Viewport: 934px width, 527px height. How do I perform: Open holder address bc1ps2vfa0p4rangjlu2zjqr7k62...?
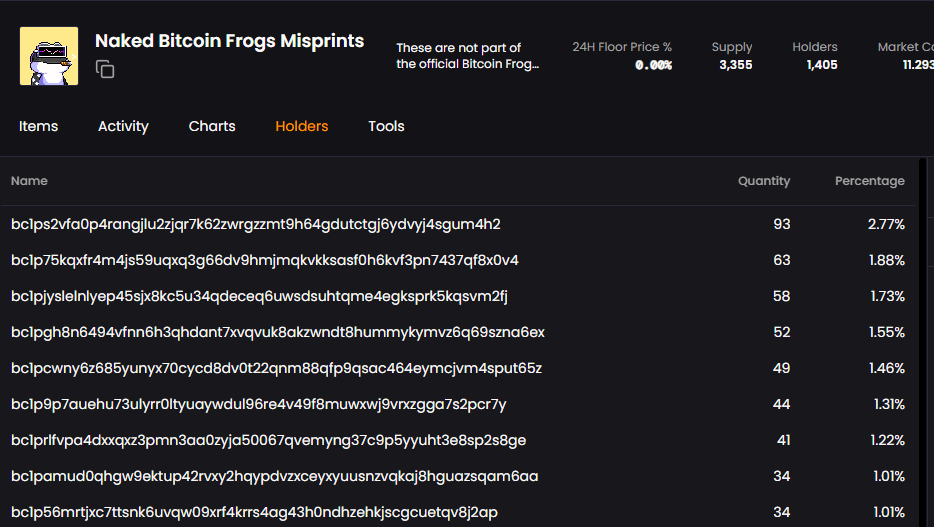(256, 224)
